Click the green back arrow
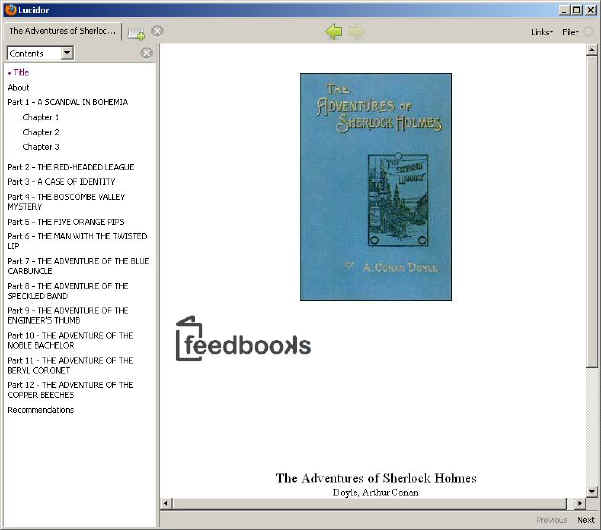Image resolution: width=601 pixels, height=530 pixels. tap(333, 32)
